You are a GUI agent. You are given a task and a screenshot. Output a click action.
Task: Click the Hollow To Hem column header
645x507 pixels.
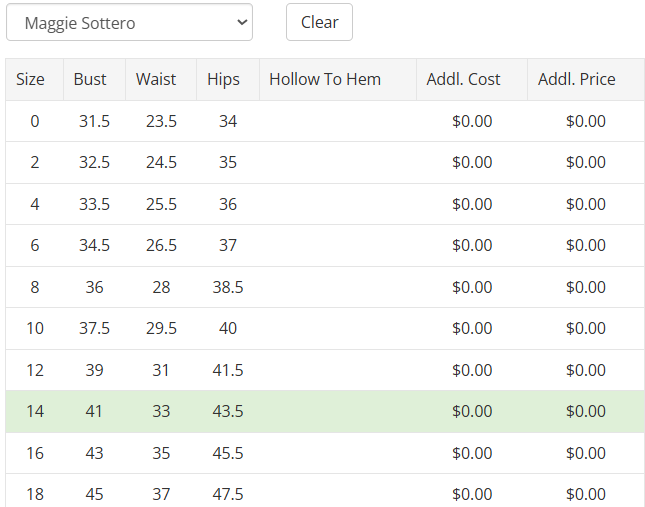[325, 79]
